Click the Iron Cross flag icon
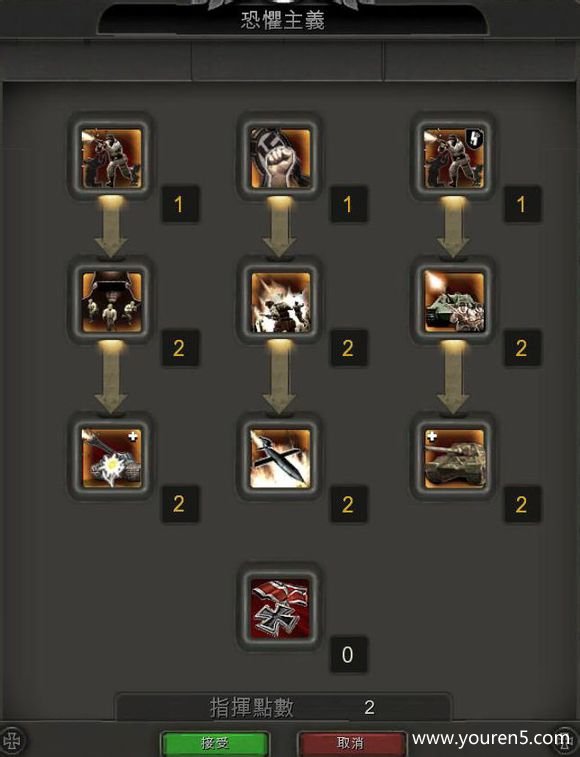 280,608
